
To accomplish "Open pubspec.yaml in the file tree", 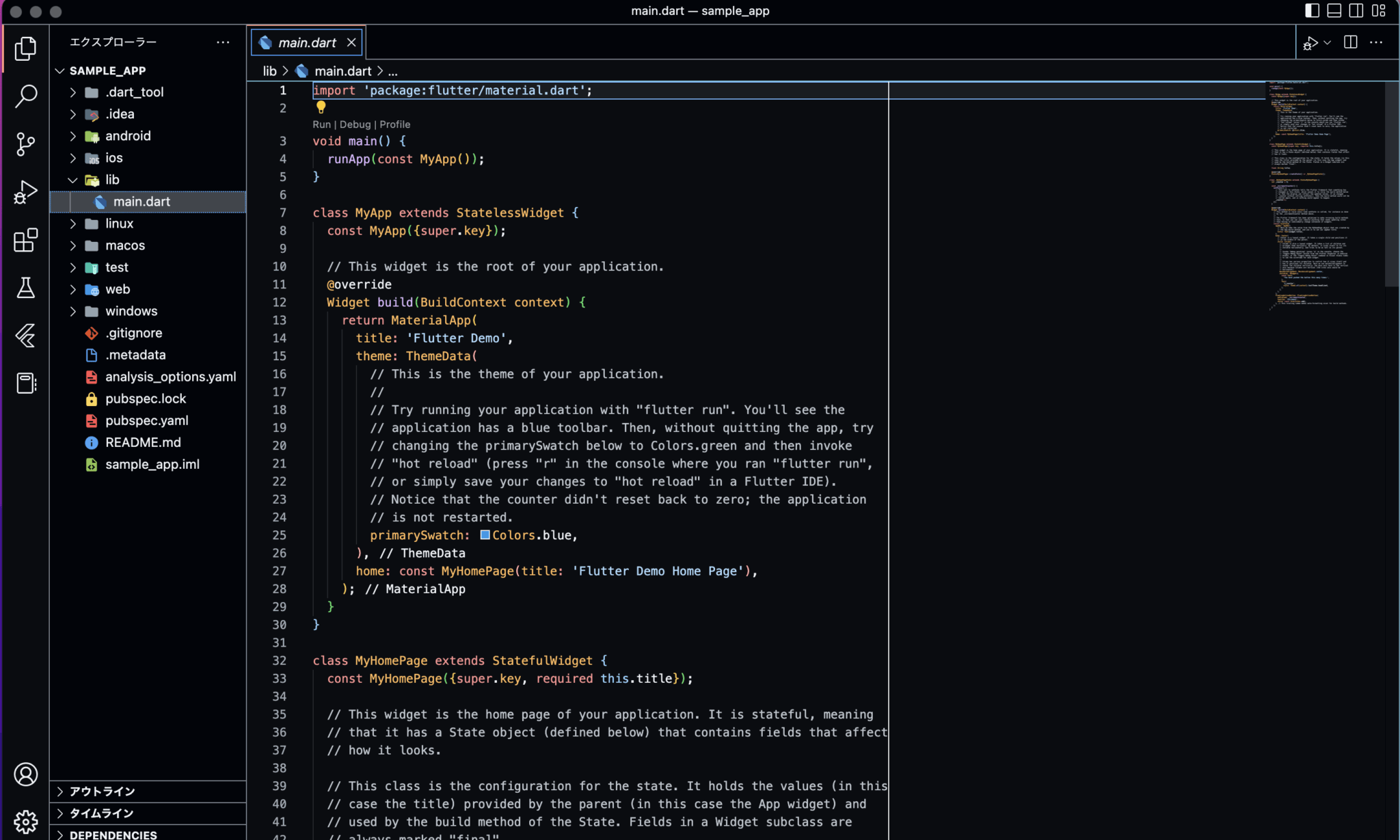I will [148, 420].
